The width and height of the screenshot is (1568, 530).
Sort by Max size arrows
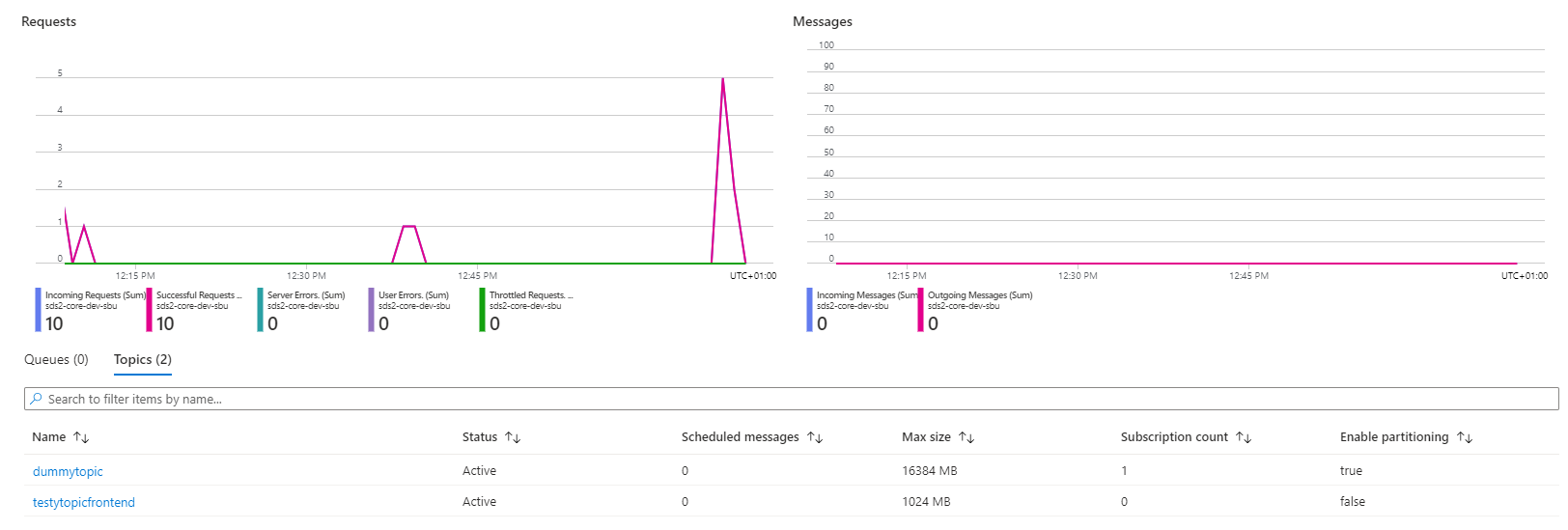pyautogui.click(x=966, y=437)
